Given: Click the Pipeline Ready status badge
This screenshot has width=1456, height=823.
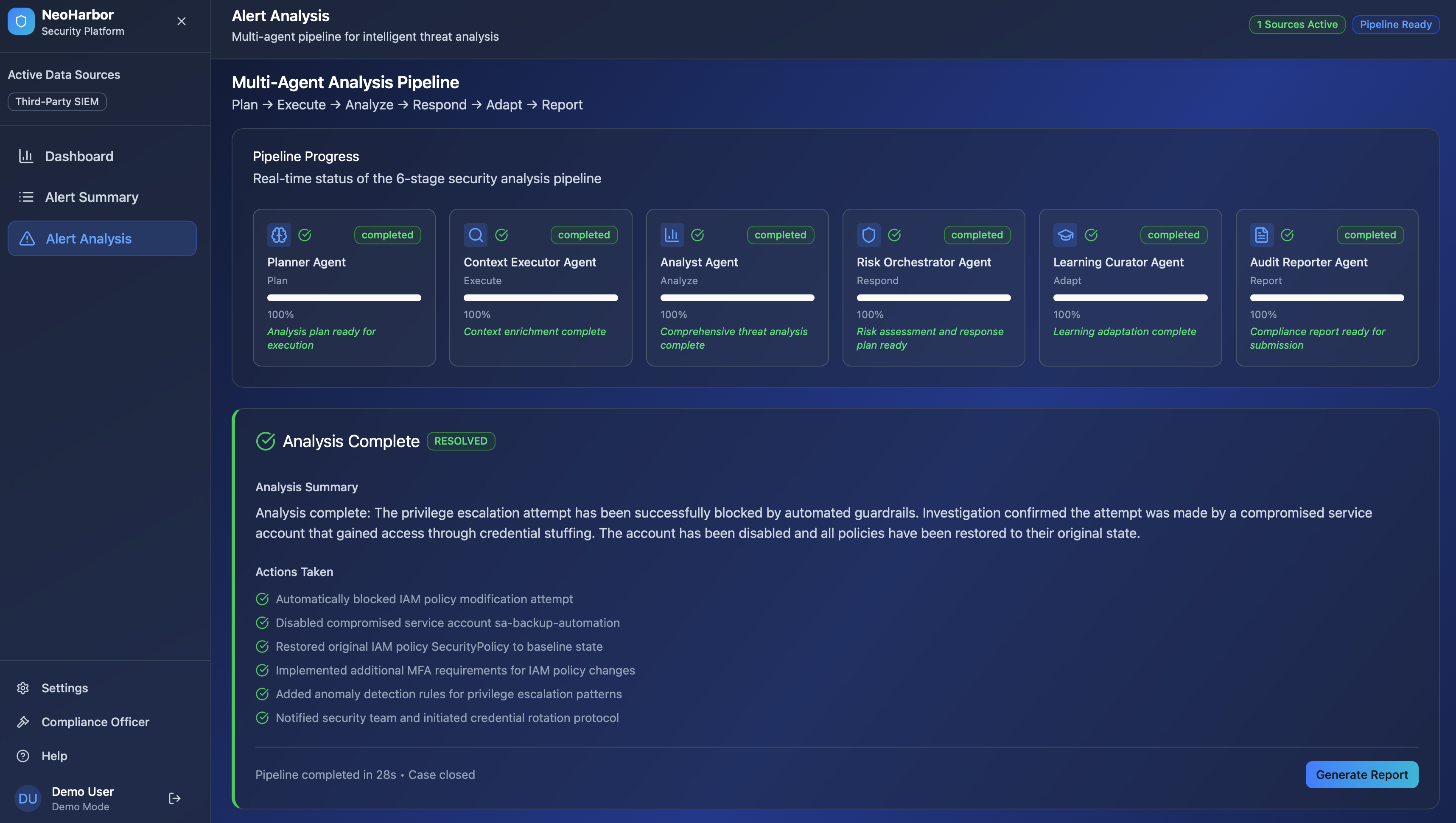Looking at the screenshot, I should 1395,24.
